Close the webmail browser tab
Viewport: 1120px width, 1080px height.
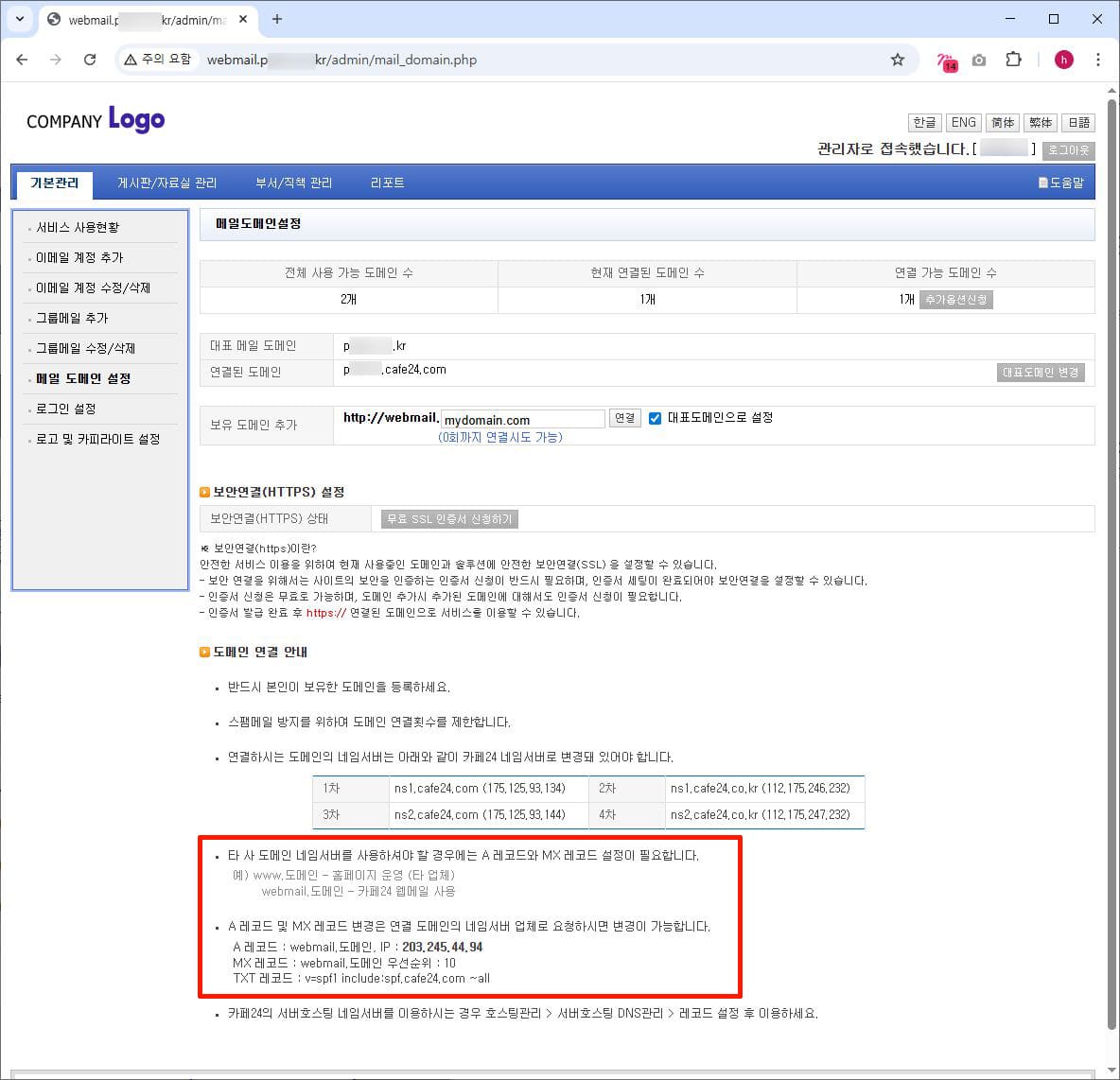(x=243, y=19)
